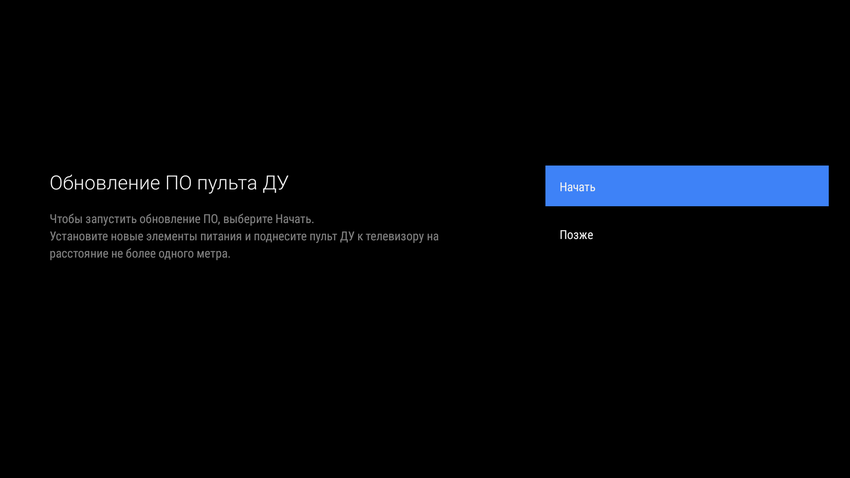Select the highlighted Начать button
Viewport: 850px width, 478px height.
click(686, 186)
